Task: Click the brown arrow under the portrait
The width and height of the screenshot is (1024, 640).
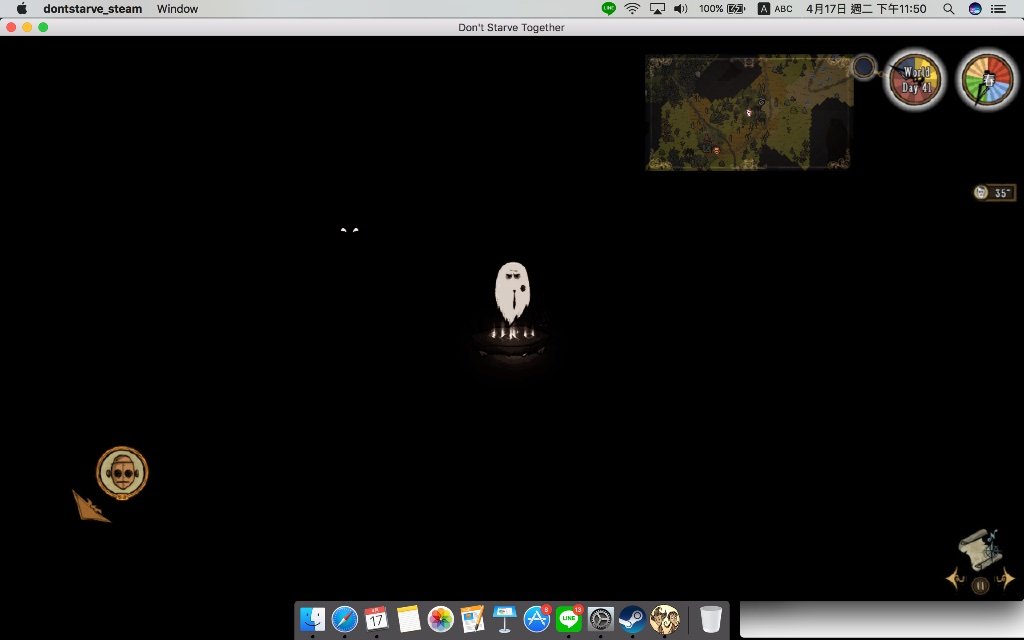Action: pyautogui.click(x=89, y=507)
